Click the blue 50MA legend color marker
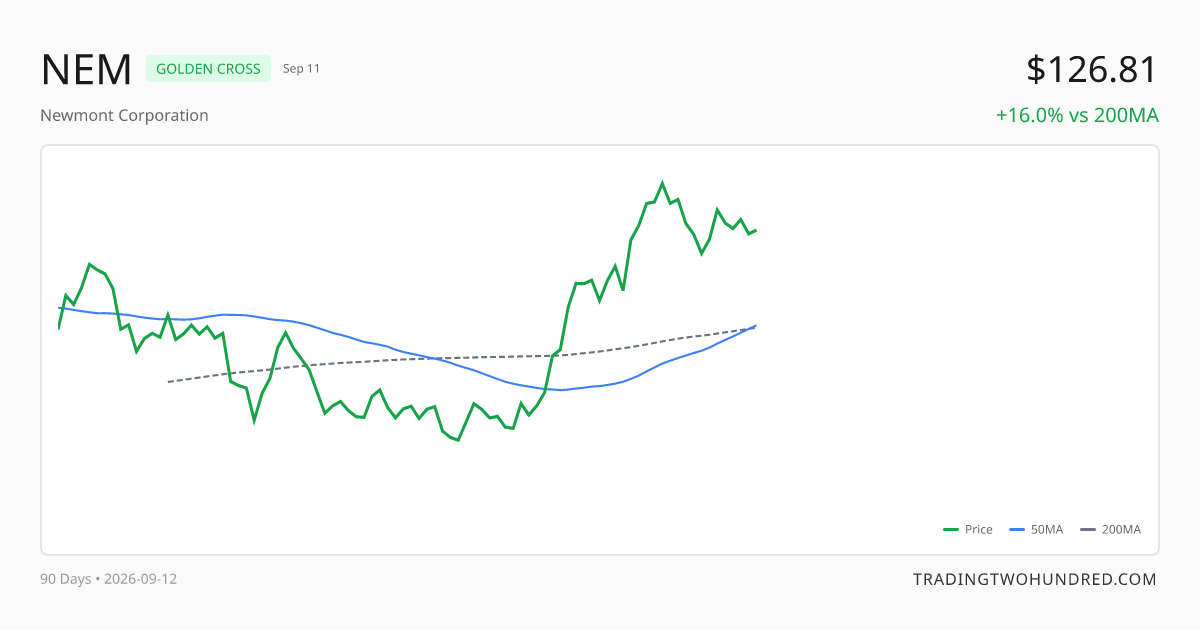Screen dimensions: 1200x630 (1017, 530)
